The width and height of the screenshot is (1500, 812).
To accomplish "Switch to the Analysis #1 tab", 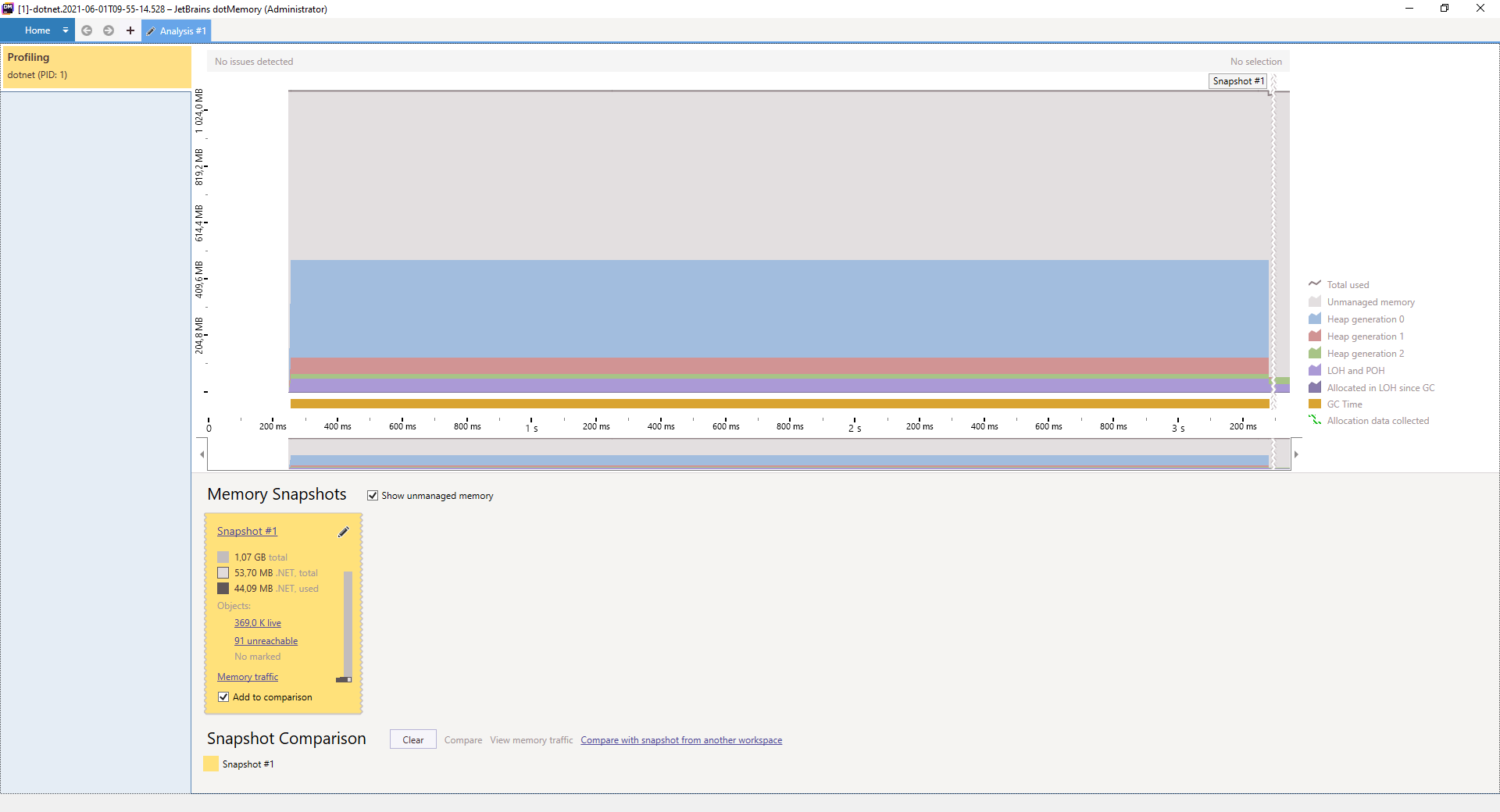I will pos(177,31).
